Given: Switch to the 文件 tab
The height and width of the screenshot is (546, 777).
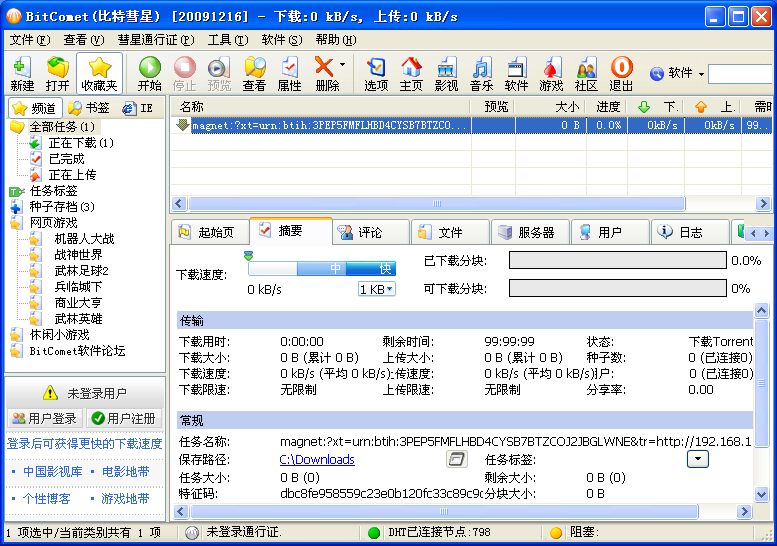Looking at the screenshot, I should pos(450,232).
